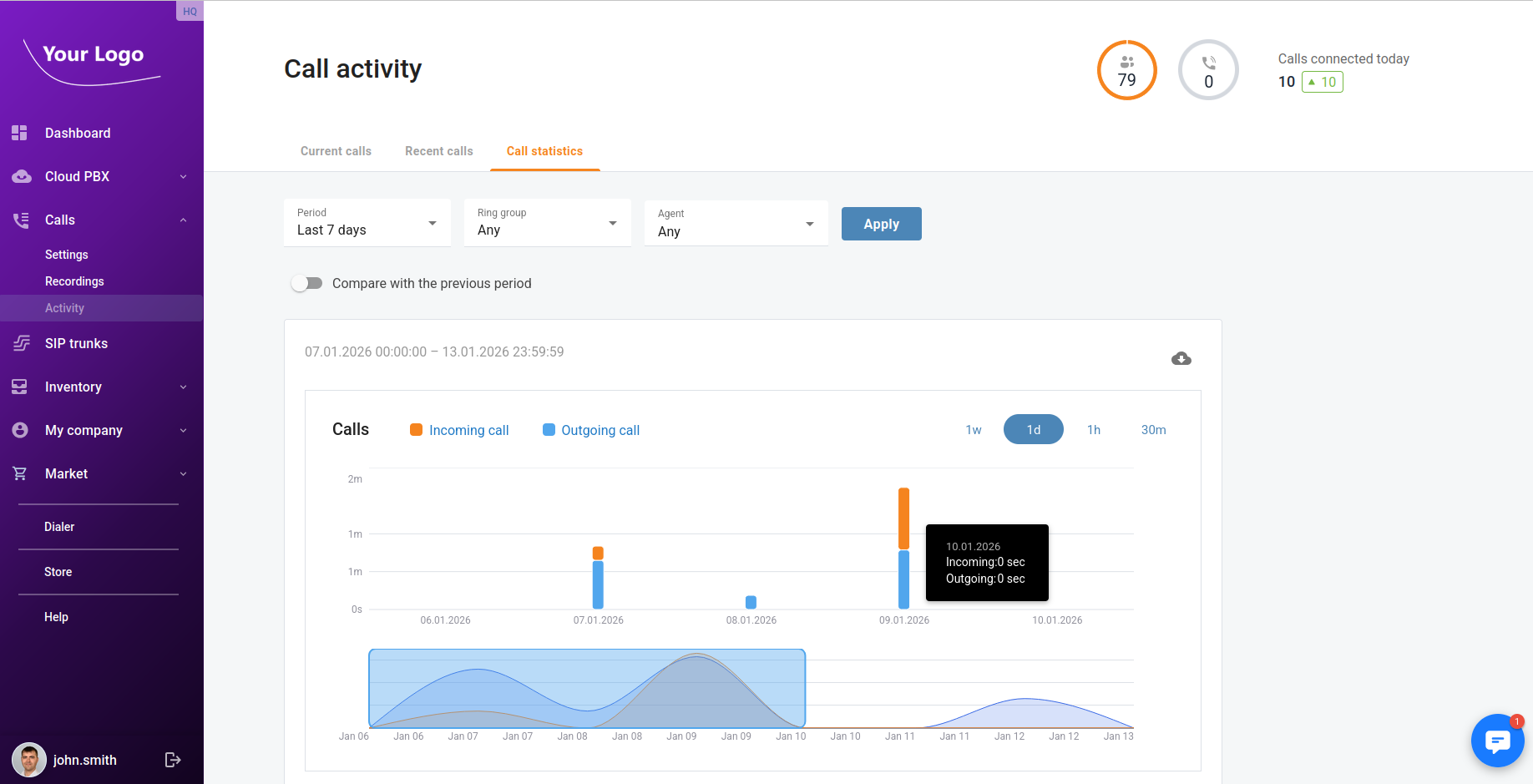
Task: Click the active calls phone counter circle
Action: pos(1207,70)
